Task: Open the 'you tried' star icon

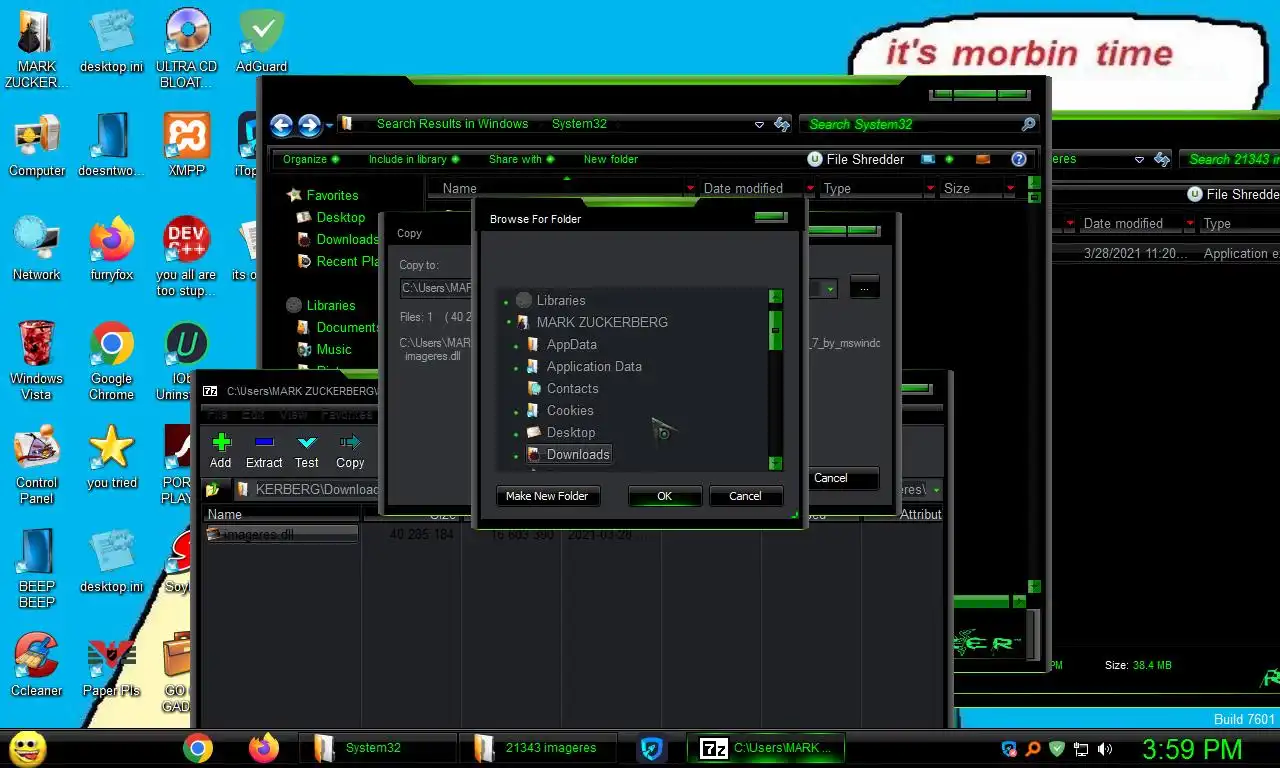Action: click(x=111, y=458)
